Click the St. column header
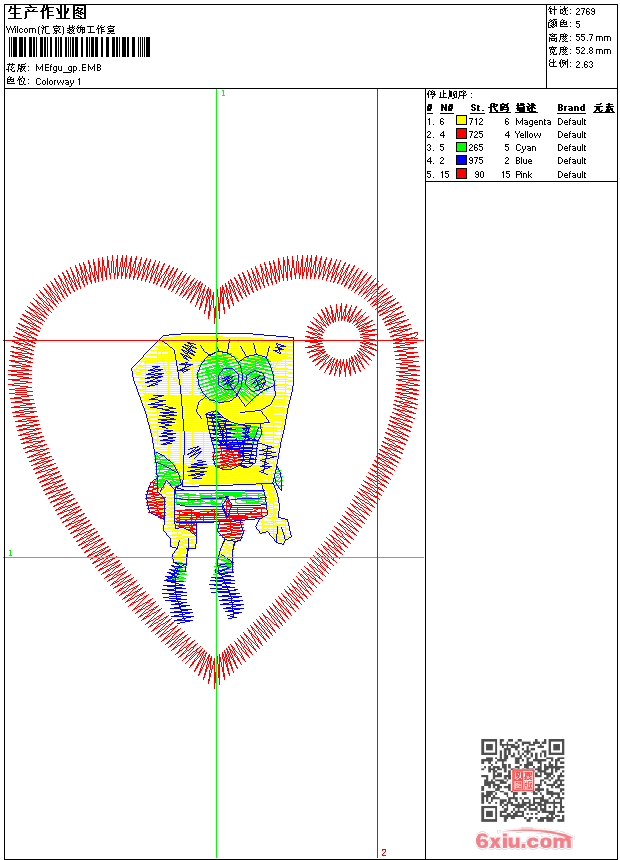Image resolution: width=620 pixels, height=860 pixels. (477, 108)
